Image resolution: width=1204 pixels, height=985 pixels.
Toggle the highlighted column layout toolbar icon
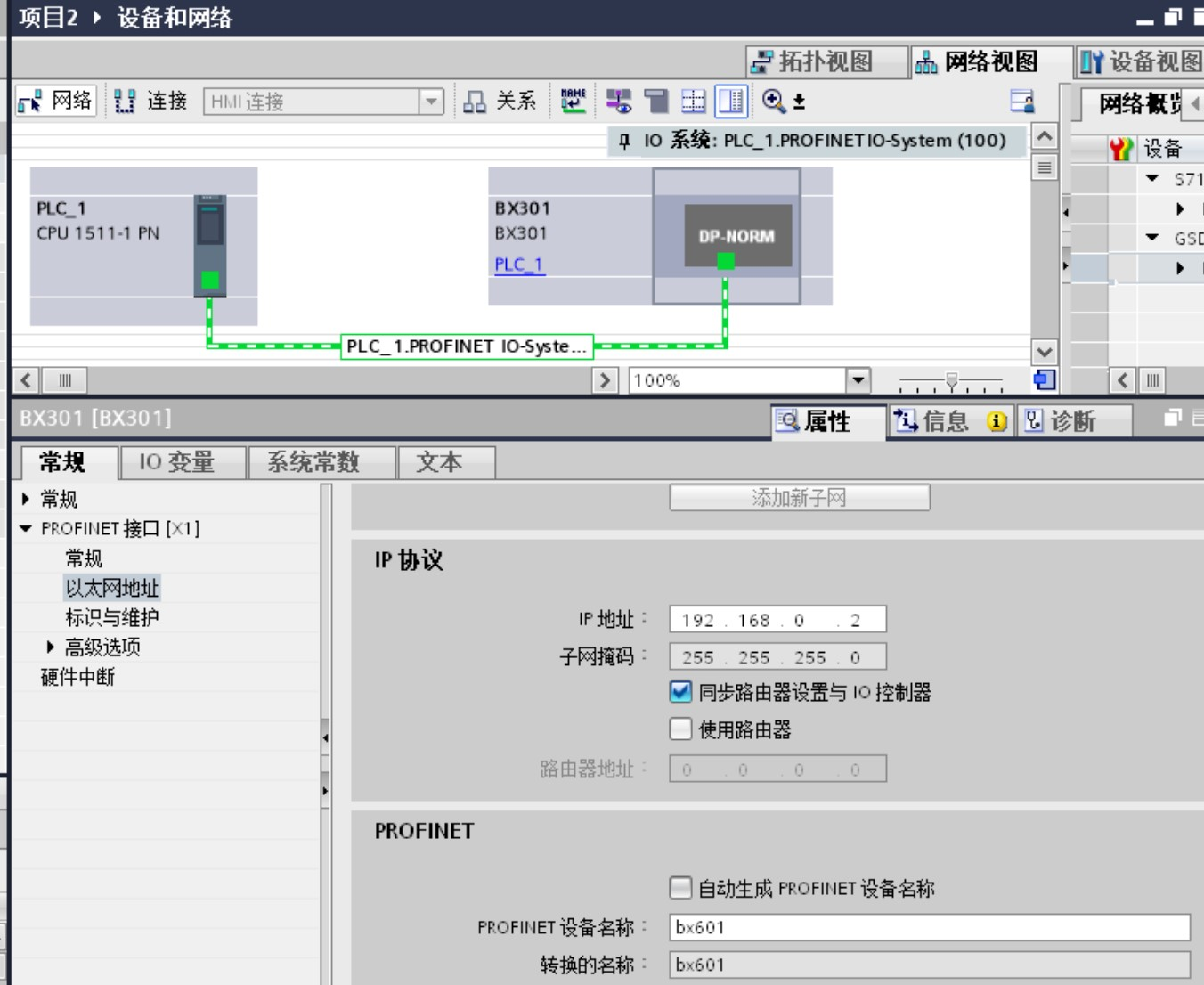coord(731,102)
